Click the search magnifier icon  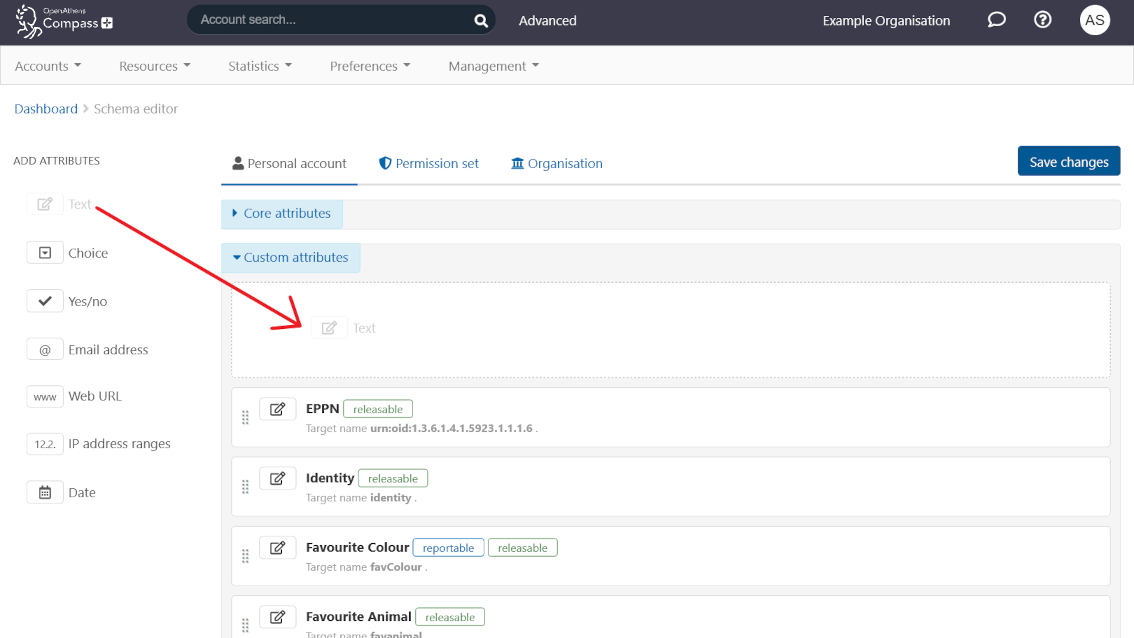(x=481, y=21)
